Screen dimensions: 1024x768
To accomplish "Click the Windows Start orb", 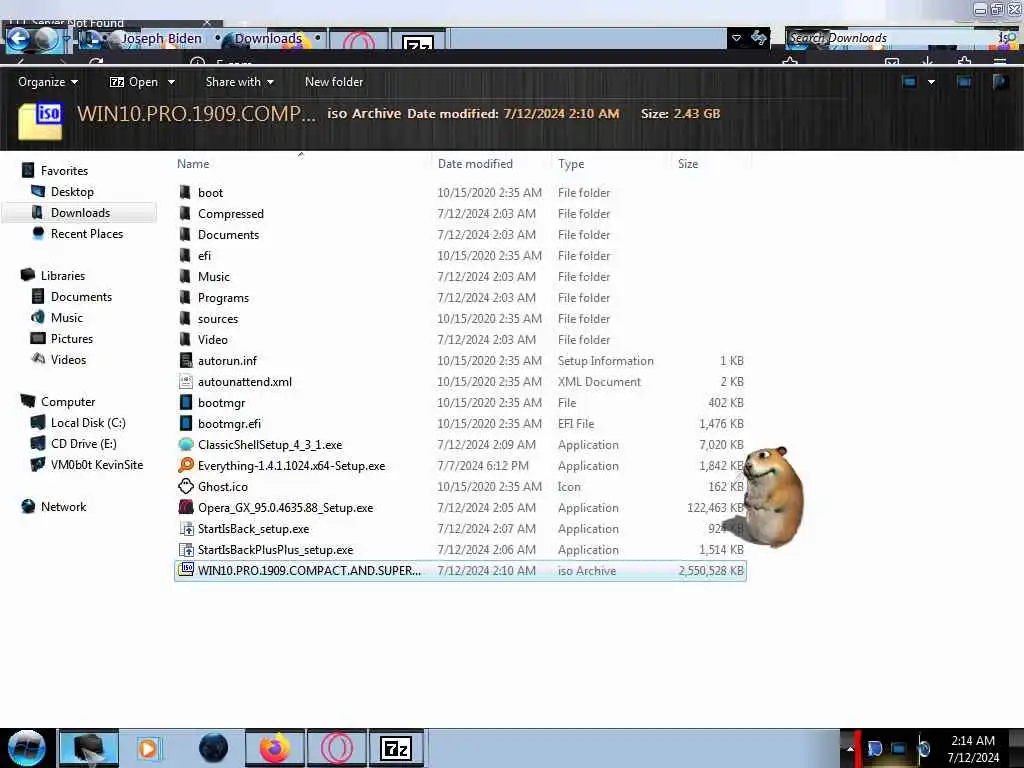I will point(27,748).
